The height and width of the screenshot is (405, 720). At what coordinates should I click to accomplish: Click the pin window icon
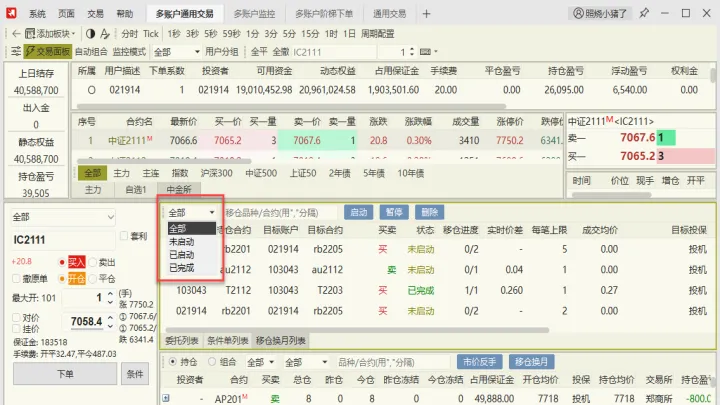[x=644, y=13]
